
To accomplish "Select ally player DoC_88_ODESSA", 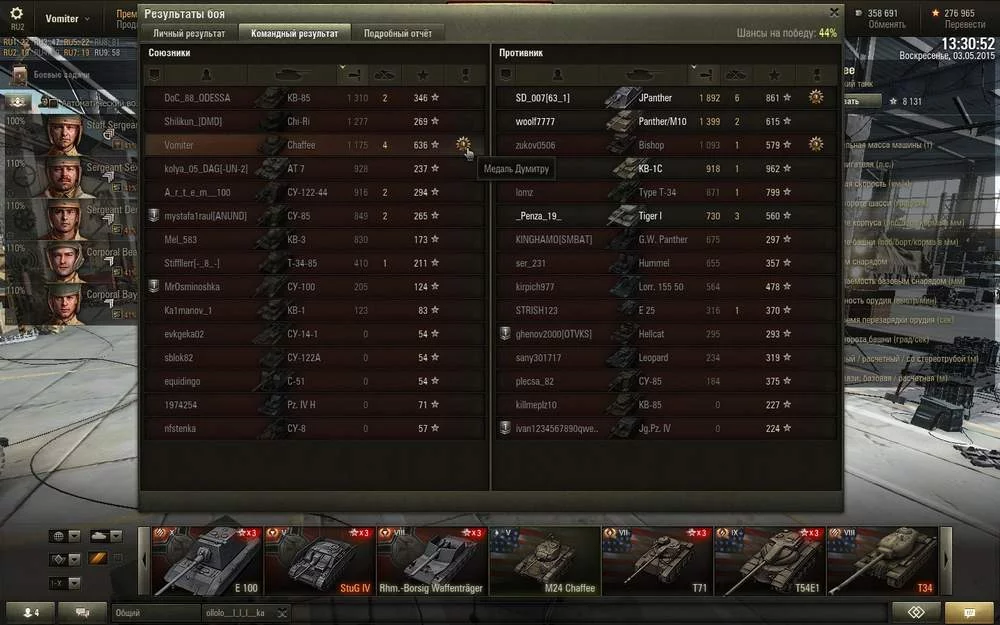I will pos(197,98).
